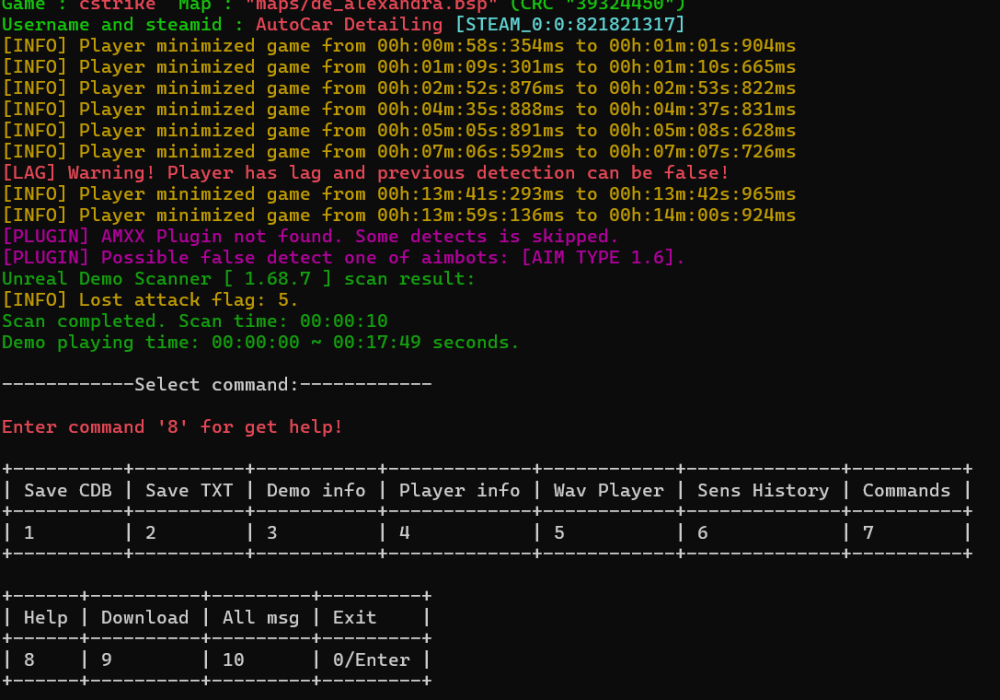Click the 'Wav Player' table cell
The image size is (1000, 700).
[x=608, y=490]
